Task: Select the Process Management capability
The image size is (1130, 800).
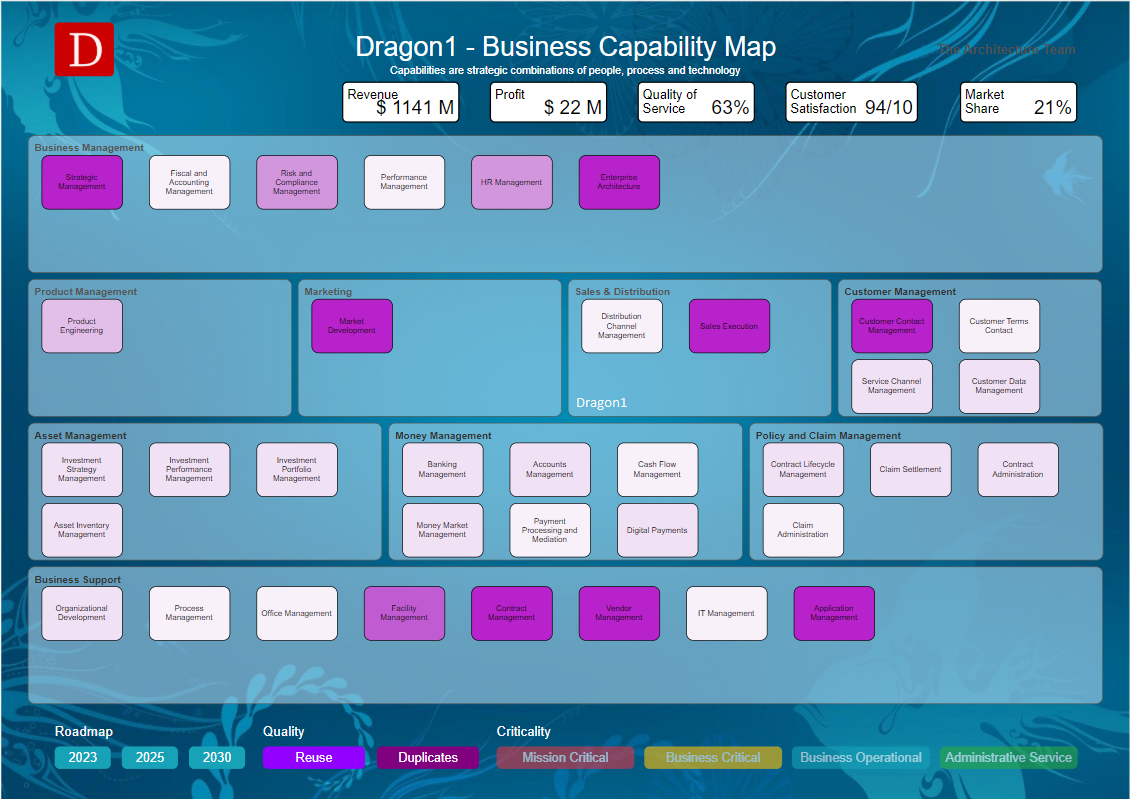Action: (190, 613)
